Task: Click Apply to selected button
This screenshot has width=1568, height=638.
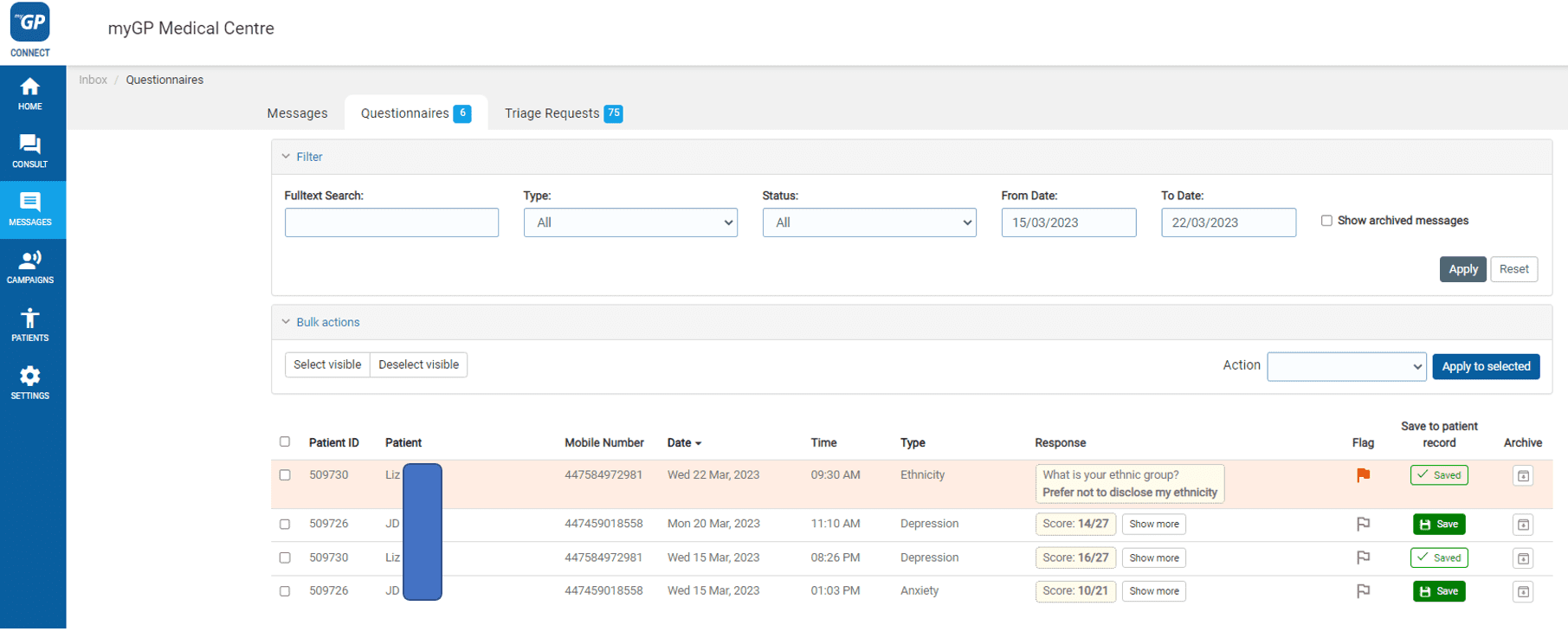Action: point(1486,366)
